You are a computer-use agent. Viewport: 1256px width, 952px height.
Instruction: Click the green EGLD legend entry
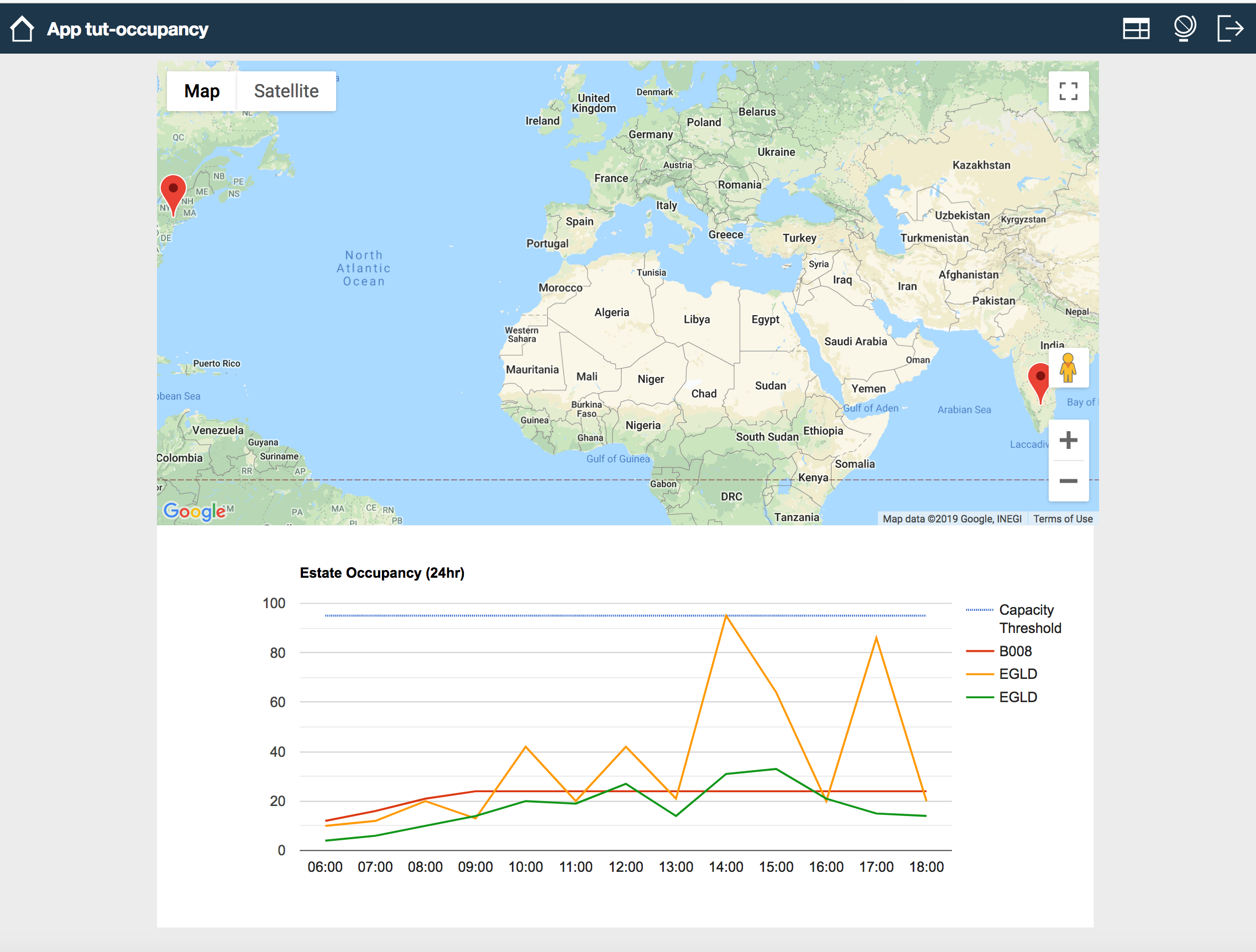[1018, 697]
